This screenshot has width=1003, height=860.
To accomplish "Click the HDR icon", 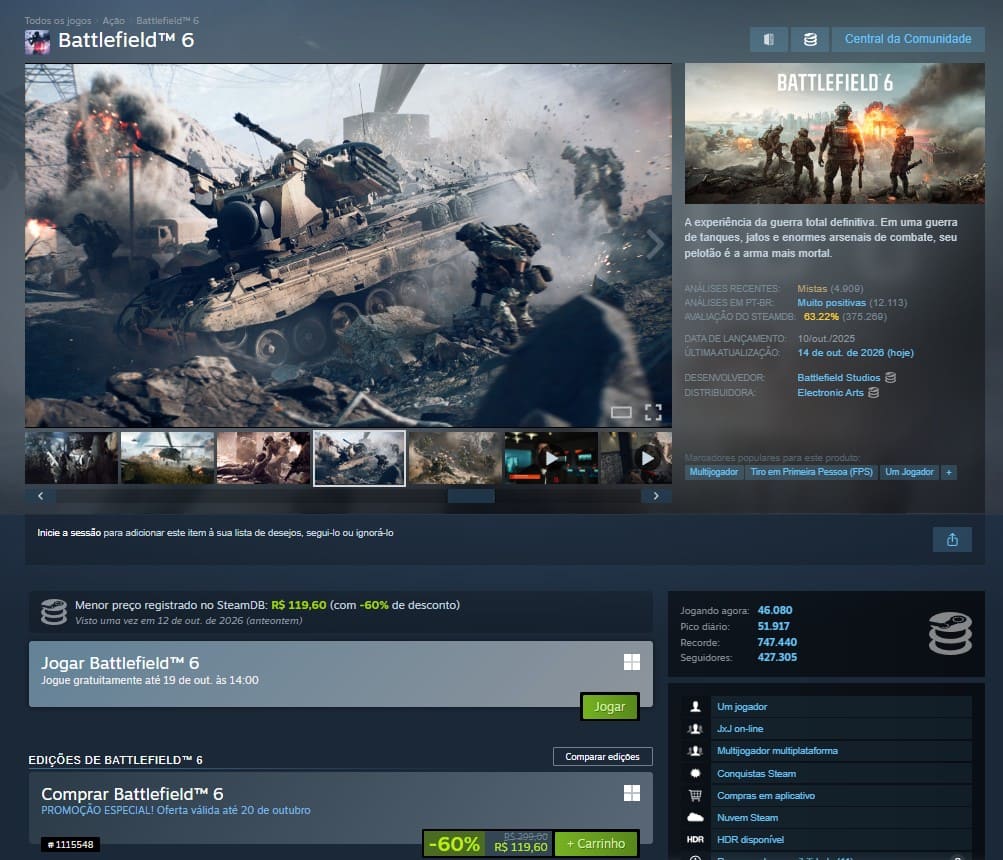I will [x=695, y=840].
